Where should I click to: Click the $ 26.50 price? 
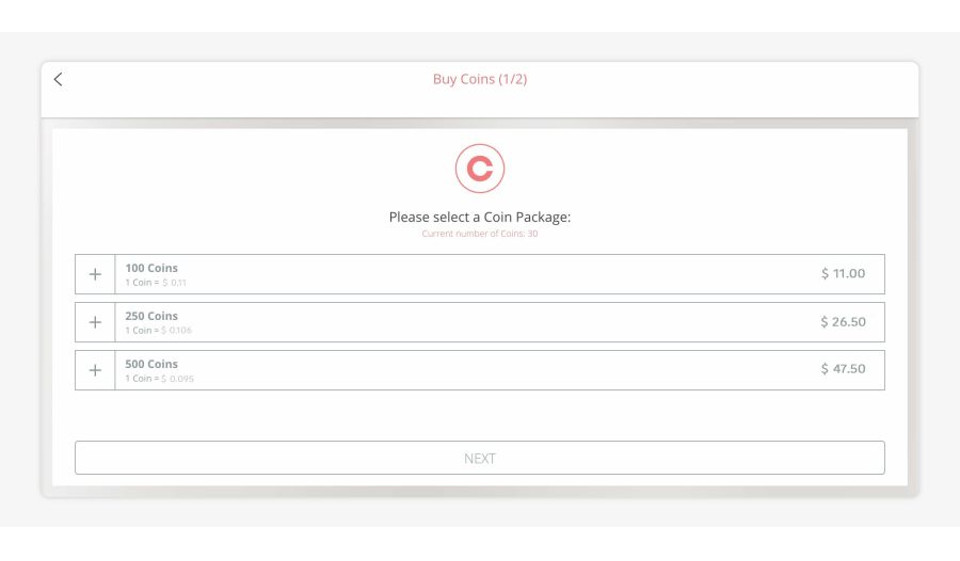[843, 322]
